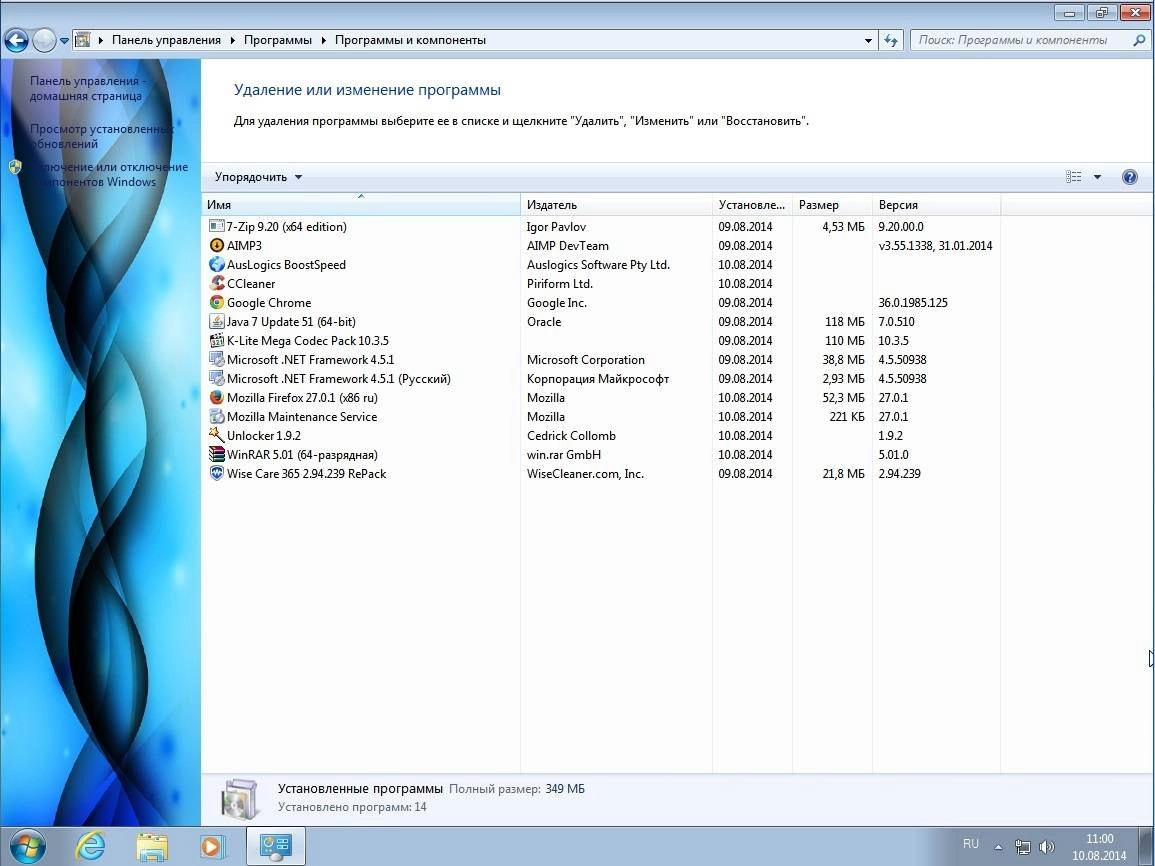Sort by Установлено column header
The width and height of the screenshot is (1155, 866).
[x=752, y=205]
